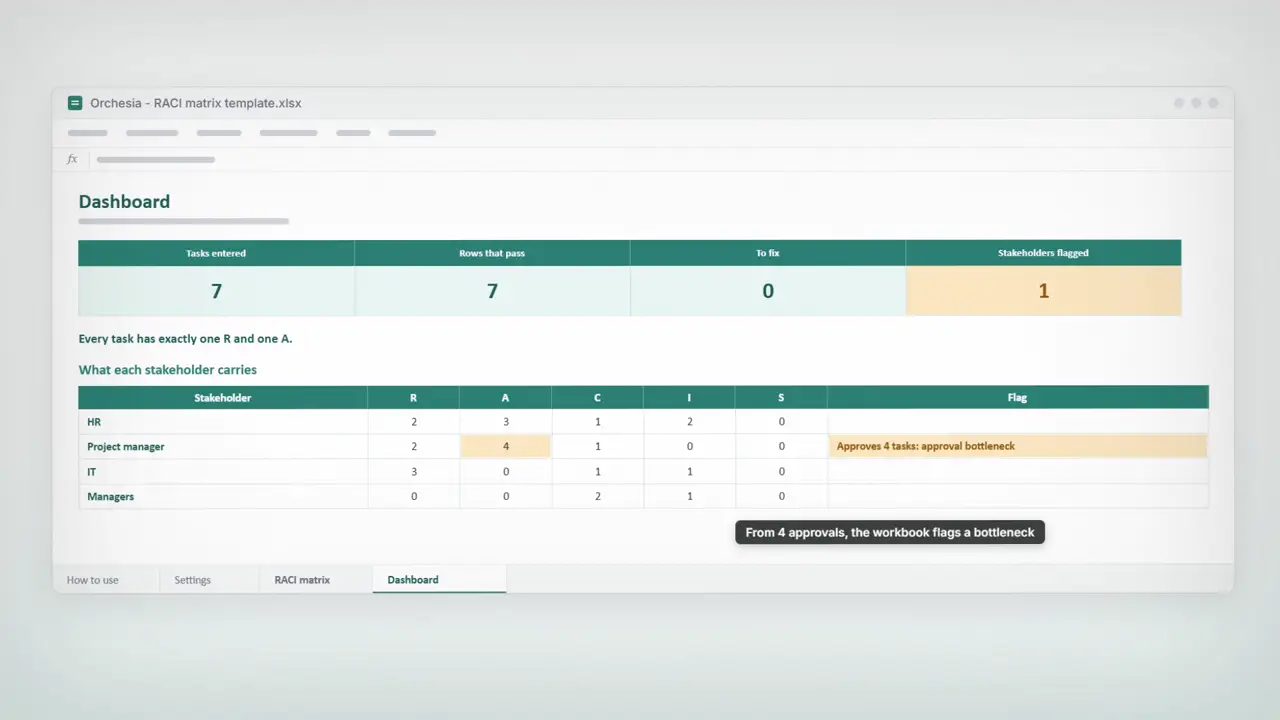
Task: Click the first placeholder menu bar item
Action: pyautogui.click(x=87, y=132)
